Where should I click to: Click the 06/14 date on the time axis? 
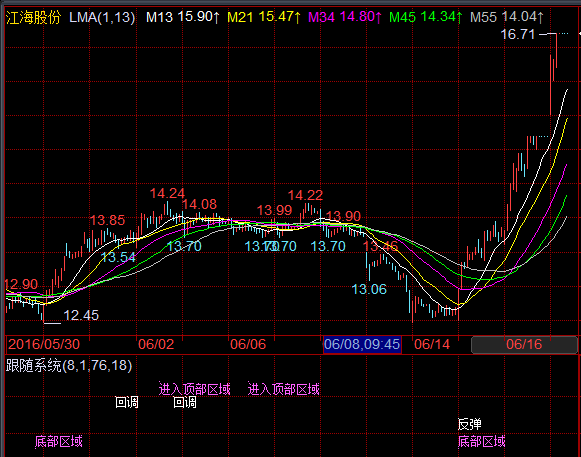point(432,344)
